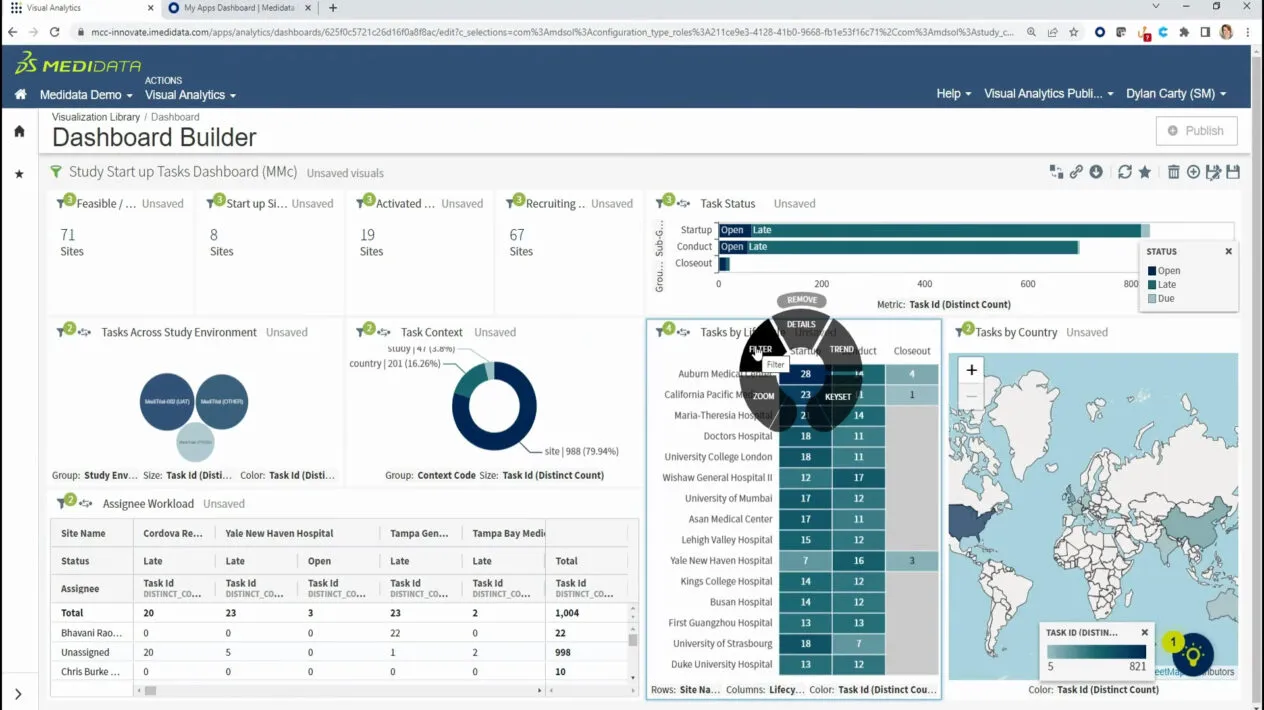Open the Visual Analytics menu under Actions
Screen dimensions: 1264x710
pos(189,96)
